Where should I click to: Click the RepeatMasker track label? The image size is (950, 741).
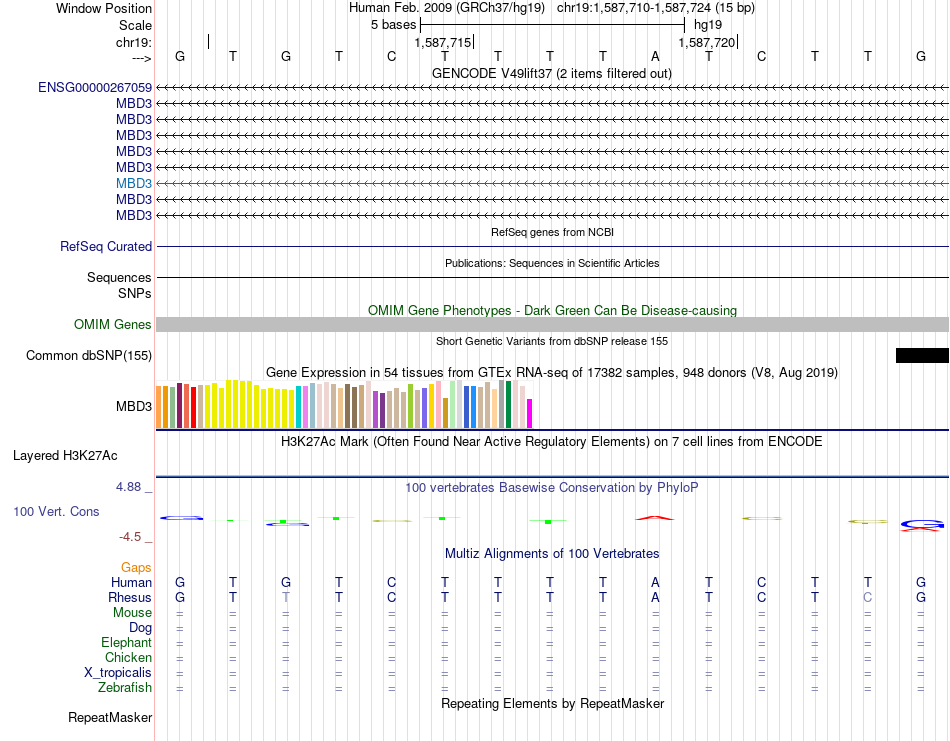coord(110,718)
